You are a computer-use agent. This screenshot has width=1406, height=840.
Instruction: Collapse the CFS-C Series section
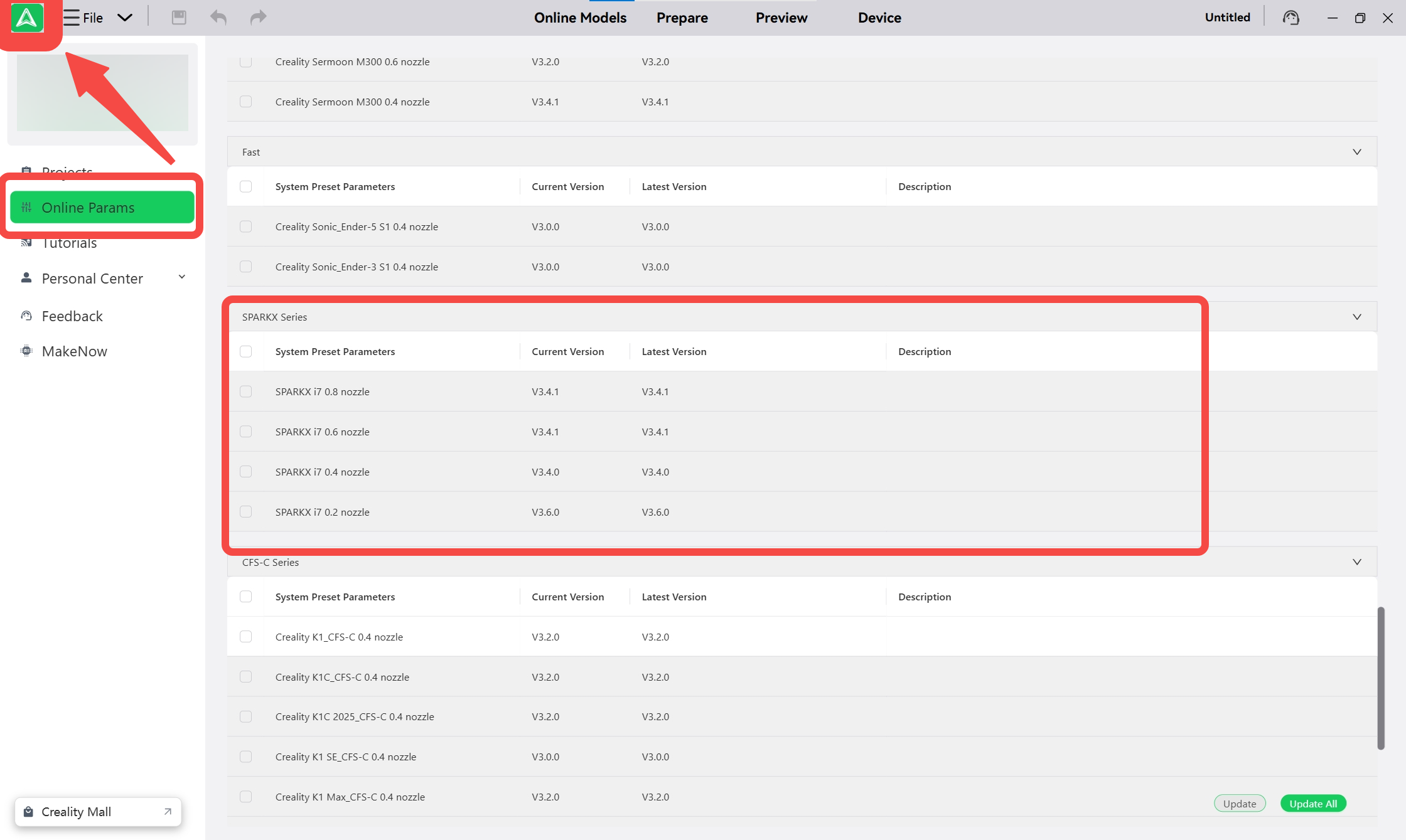tap(1356, 562)
